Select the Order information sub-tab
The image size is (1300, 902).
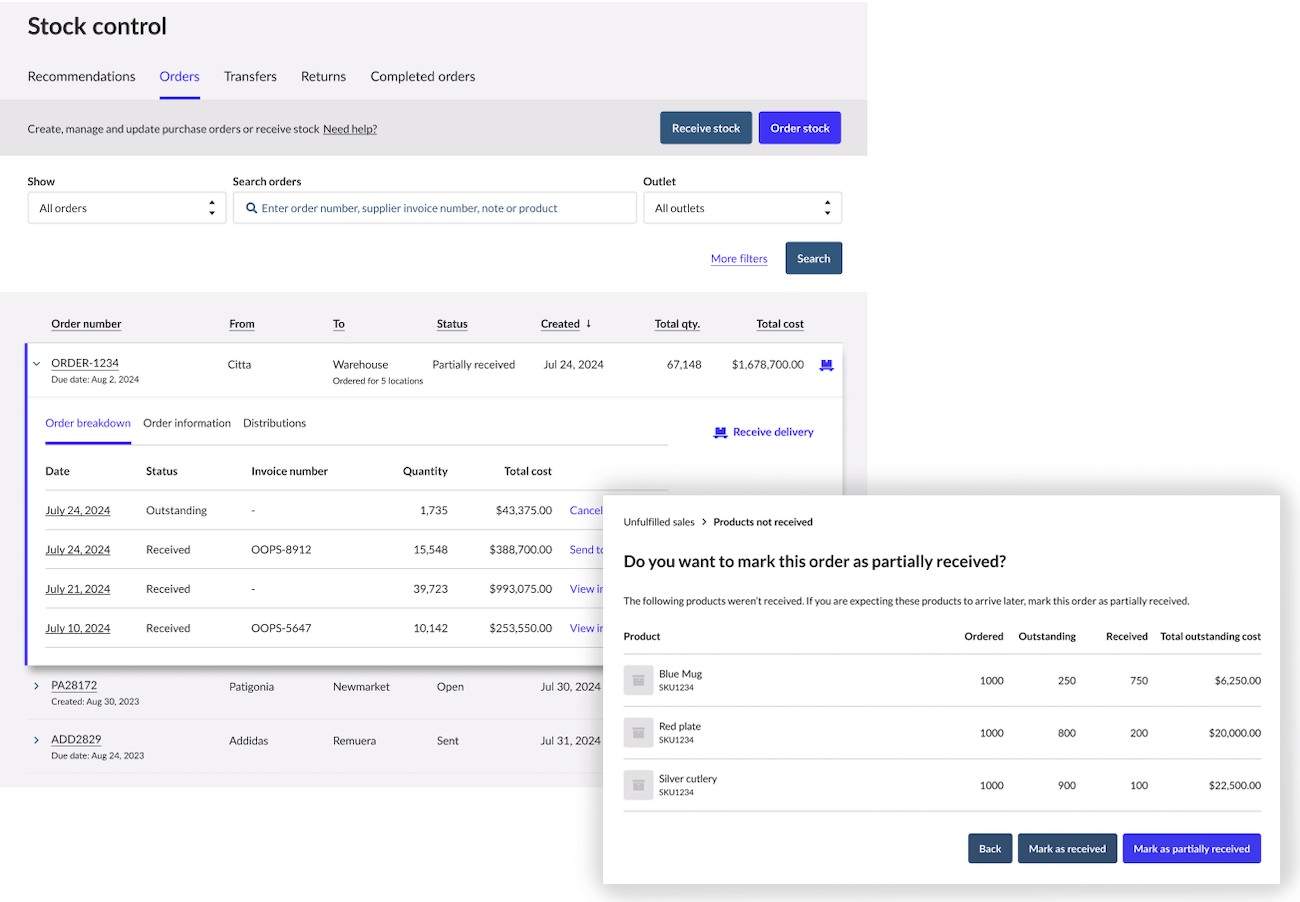[x=187, y=423]
